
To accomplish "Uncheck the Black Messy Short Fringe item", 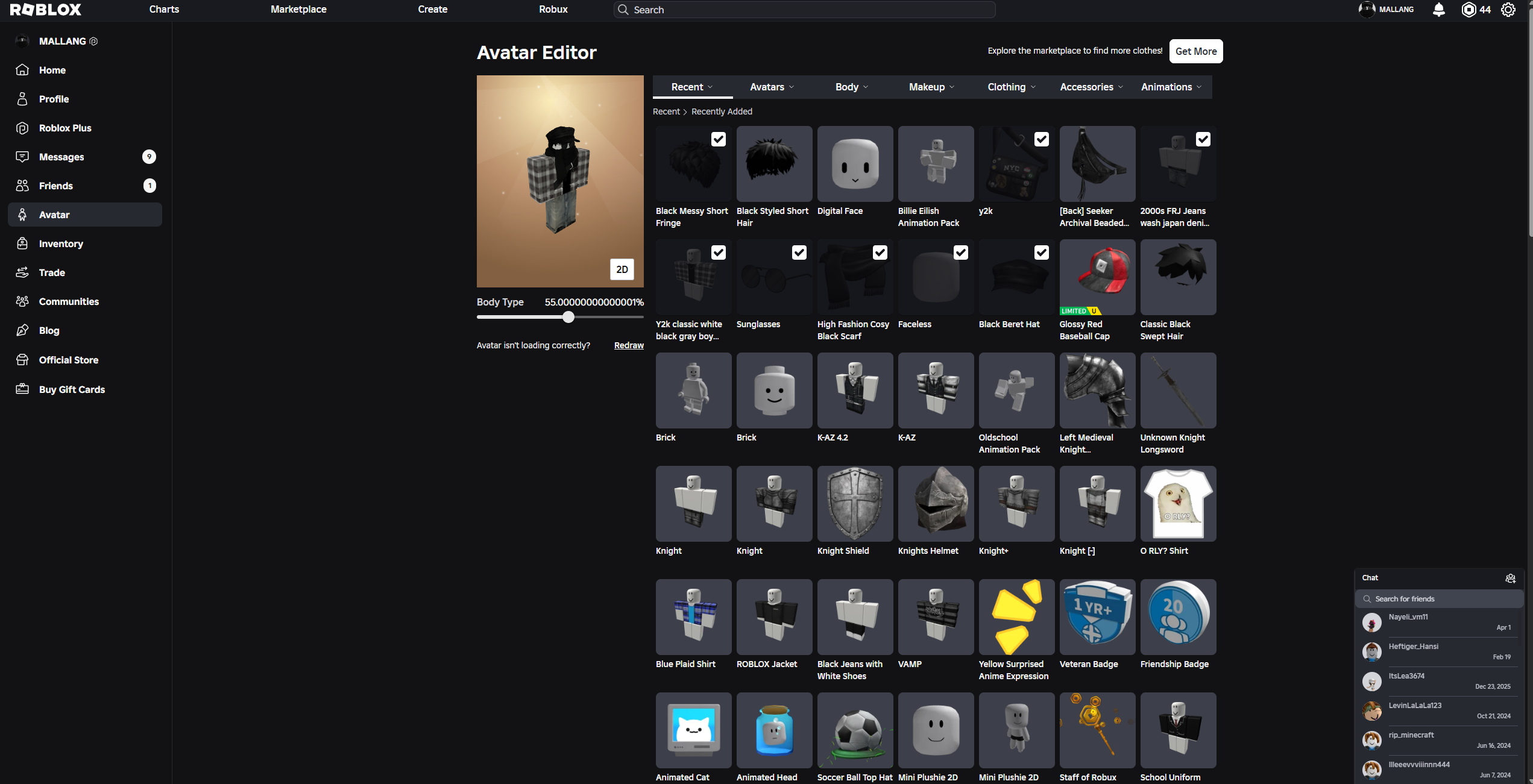I will [x=719, y=139].
